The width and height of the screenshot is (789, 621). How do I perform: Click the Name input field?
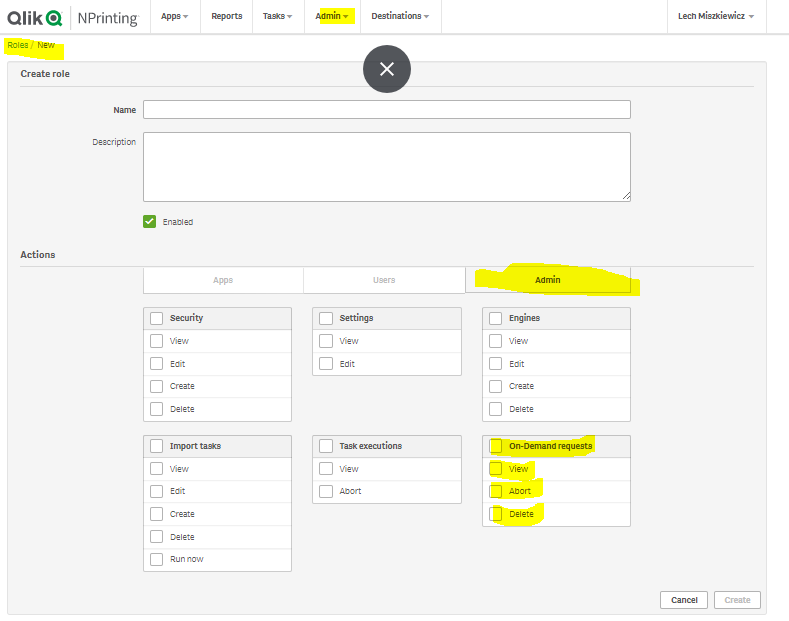pyautogui.click(x=386, y=110)
